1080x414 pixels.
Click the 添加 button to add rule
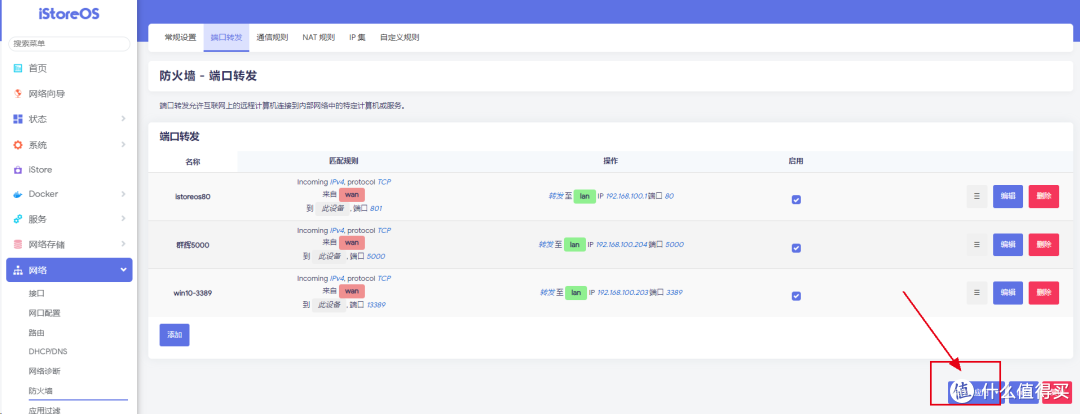point(174,335)
